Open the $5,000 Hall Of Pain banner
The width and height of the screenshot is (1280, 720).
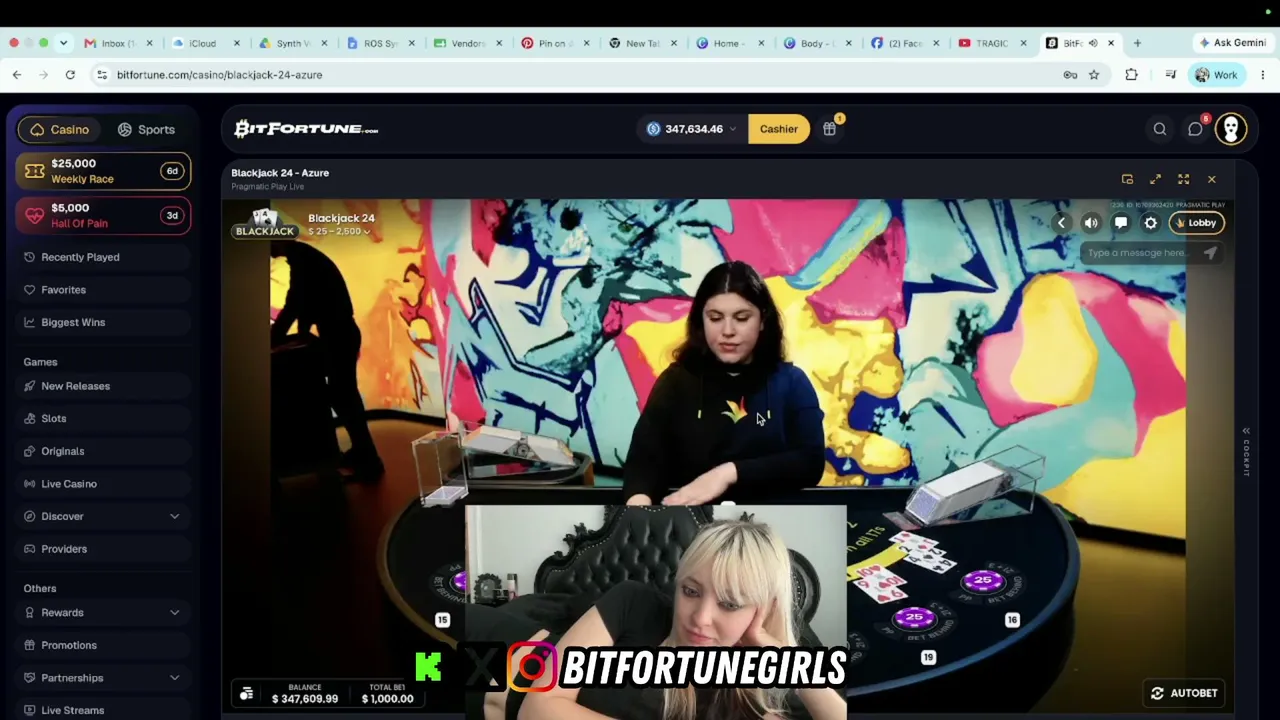point(104,215)
